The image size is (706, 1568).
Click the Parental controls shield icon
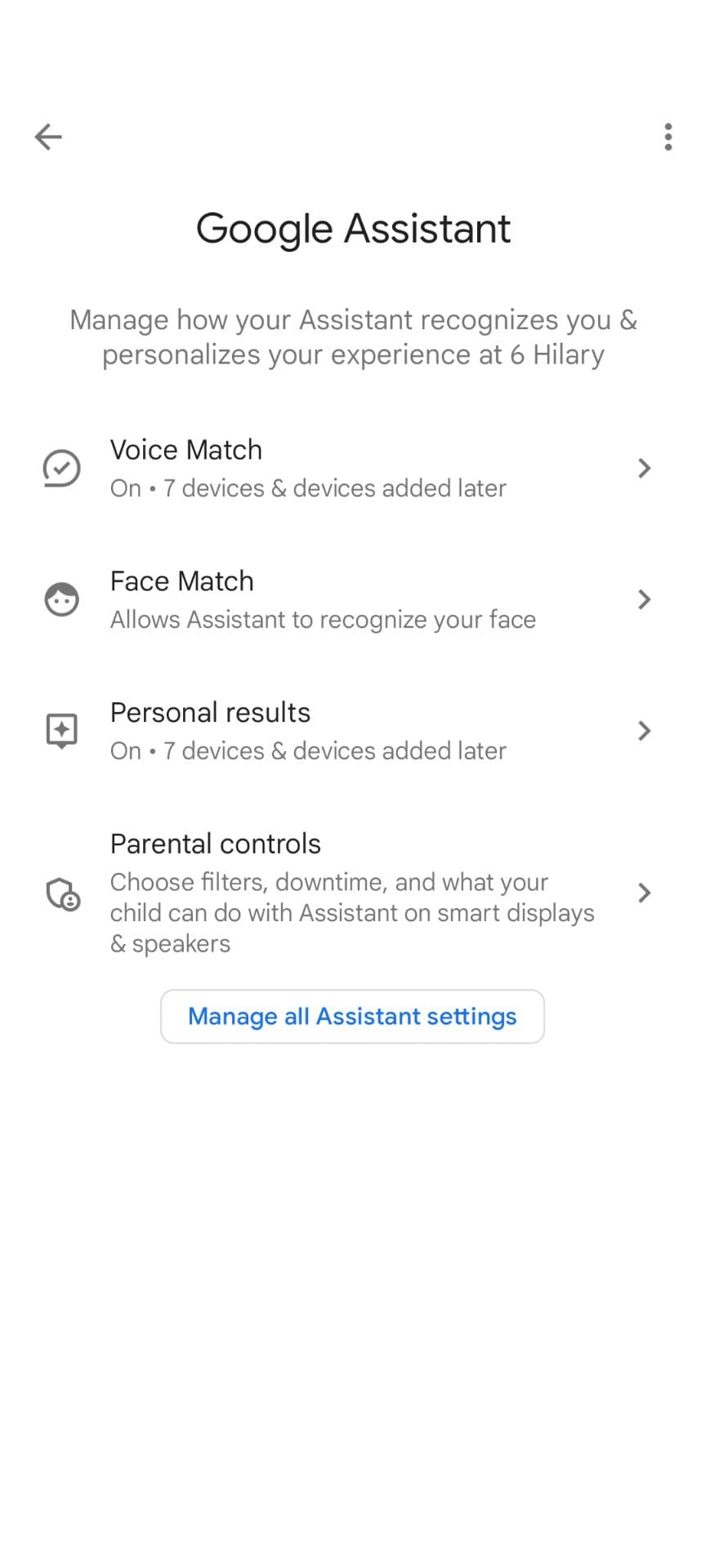(63, 893)
